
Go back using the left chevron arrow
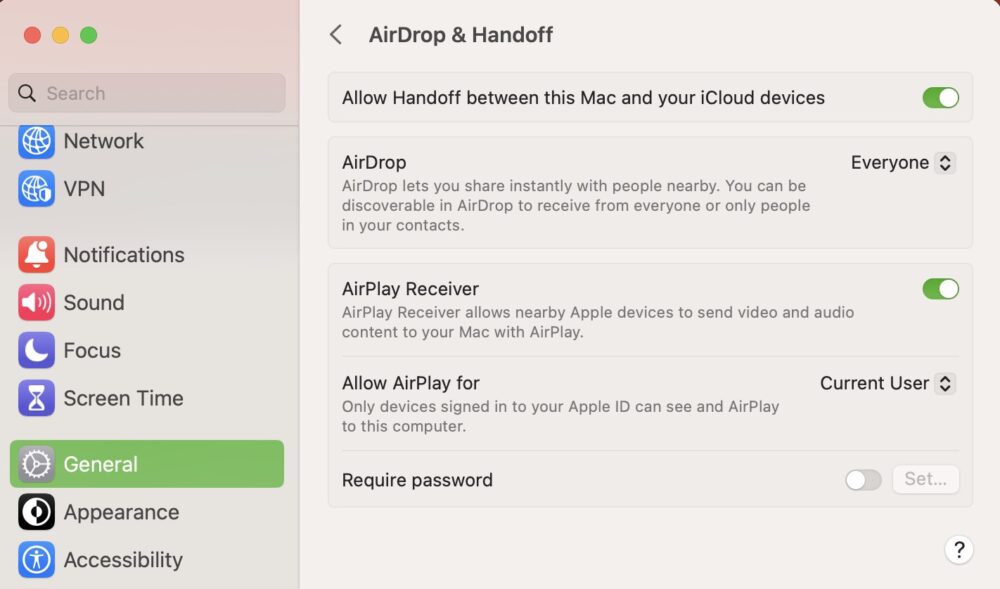[336, 34]
